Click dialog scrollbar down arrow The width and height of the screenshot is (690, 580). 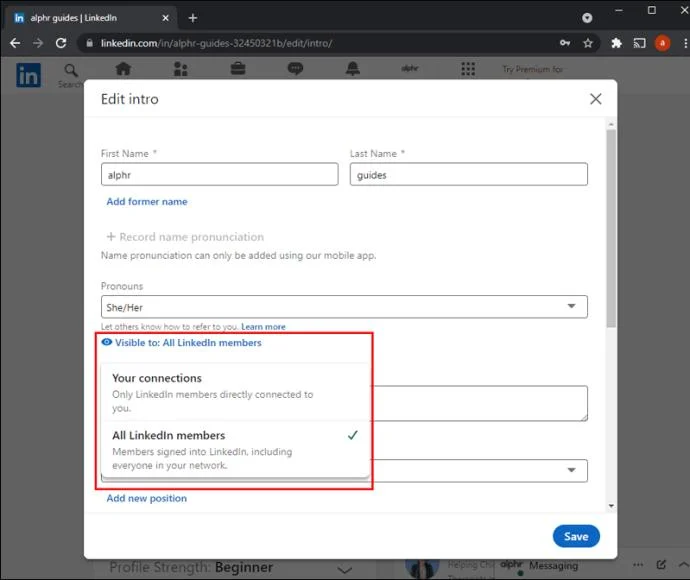(611, 506)
